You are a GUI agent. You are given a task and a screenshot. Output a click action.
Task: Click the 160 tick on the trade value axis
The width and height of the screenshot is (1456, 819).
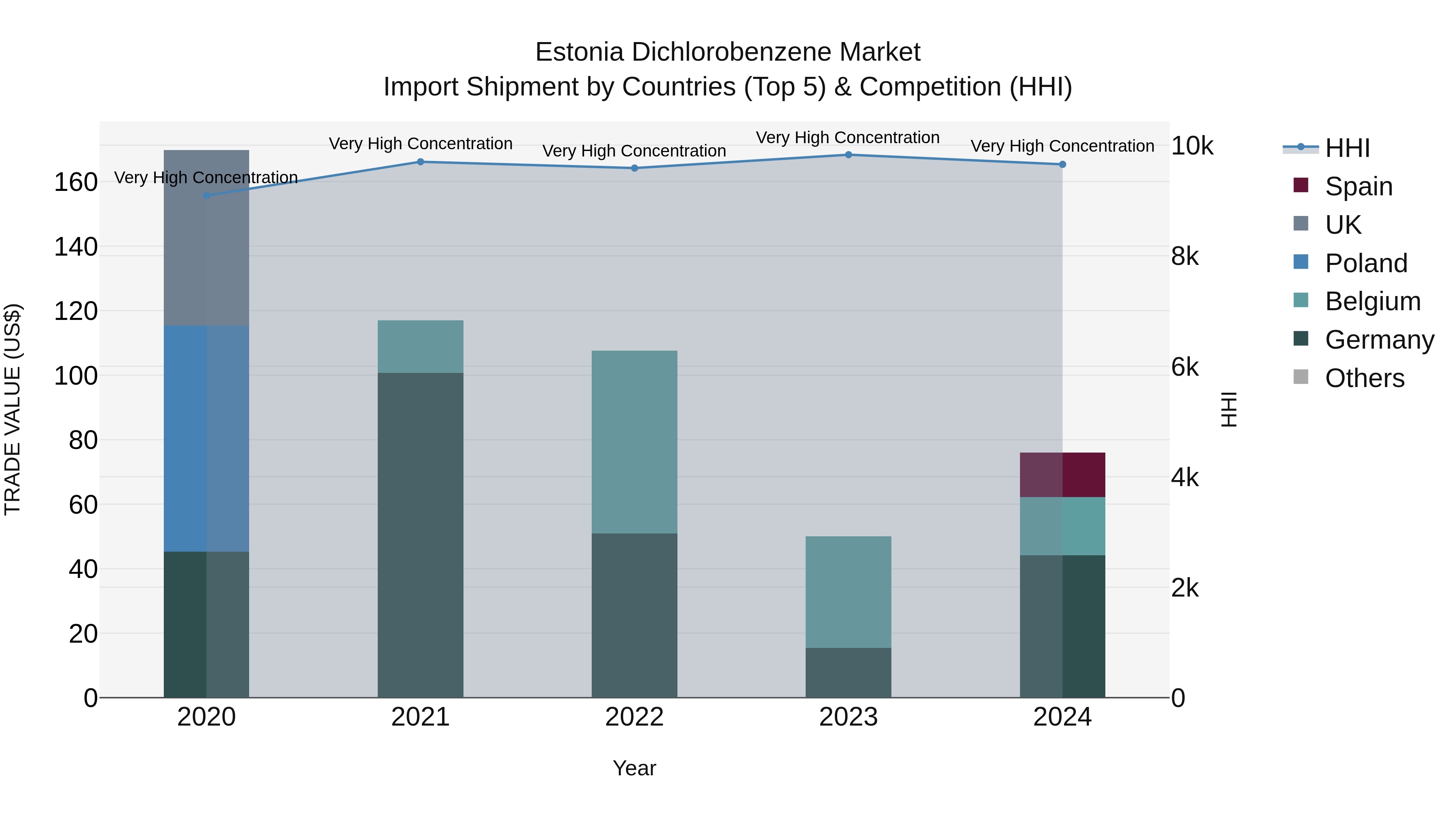76,182
